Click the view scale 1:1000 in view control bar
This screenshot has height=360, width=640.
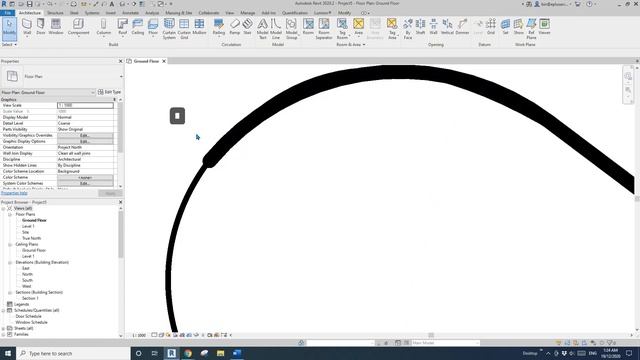point(139,335)
